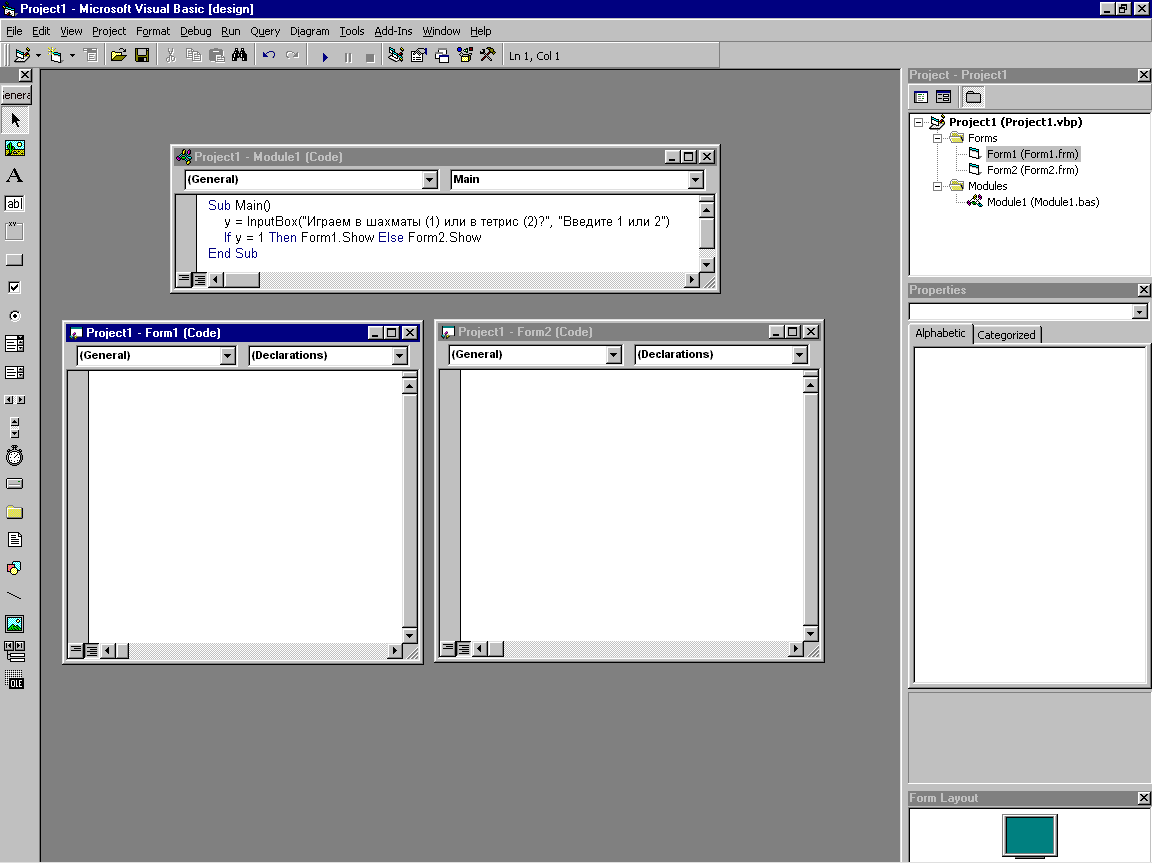
Task: Click the Module1 vertical scrollbar down arrow
Action: click(706, 264)
